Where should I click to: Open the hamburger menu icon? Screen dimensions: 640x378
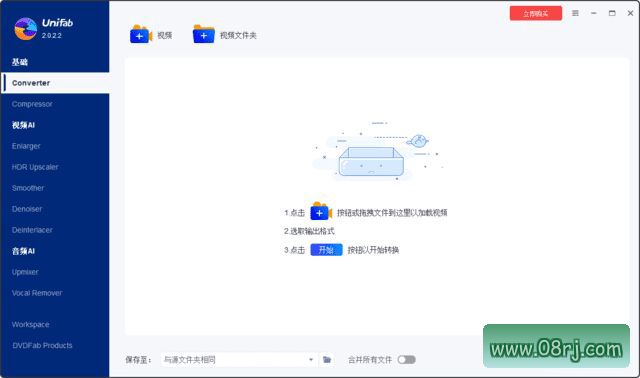point(575,13)
